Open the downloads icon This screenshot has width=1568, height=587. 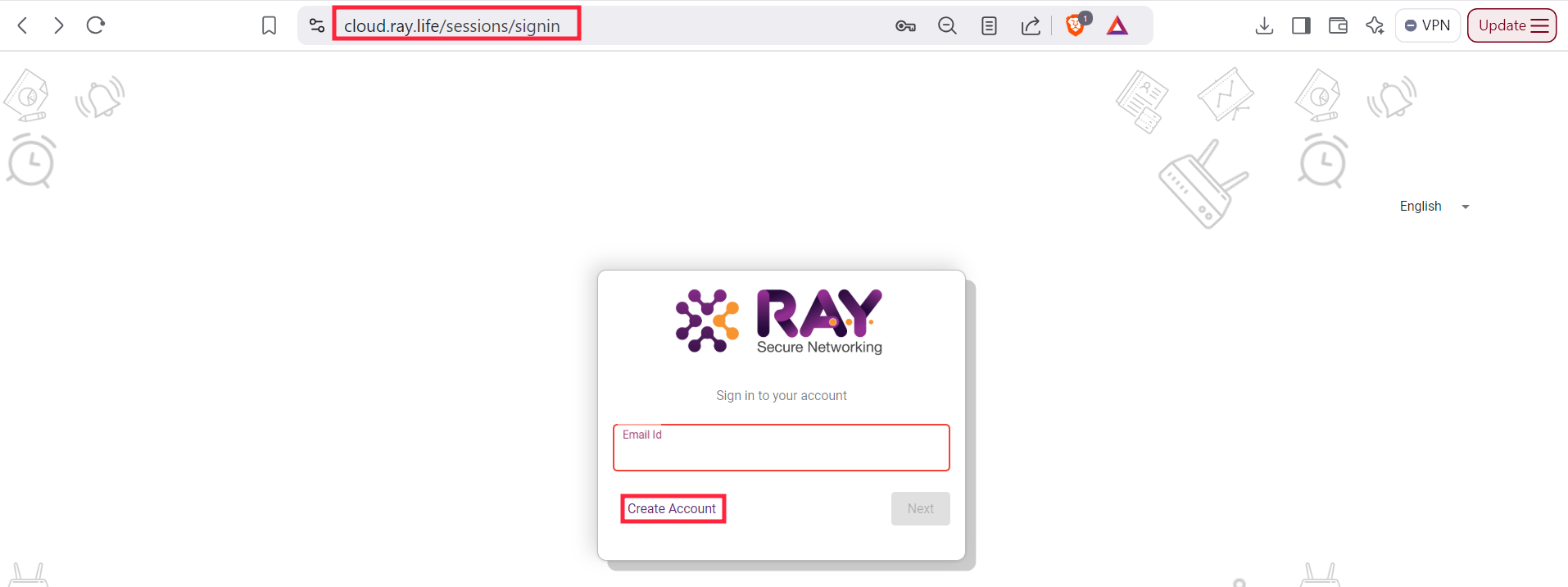click(1264, 26)
